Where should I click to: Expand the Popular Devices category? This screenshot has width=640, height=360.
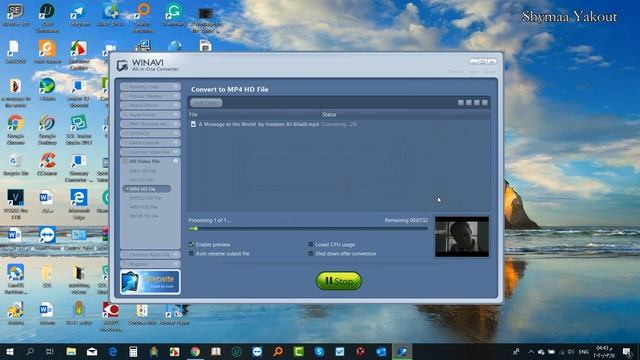tap(150, 96)
